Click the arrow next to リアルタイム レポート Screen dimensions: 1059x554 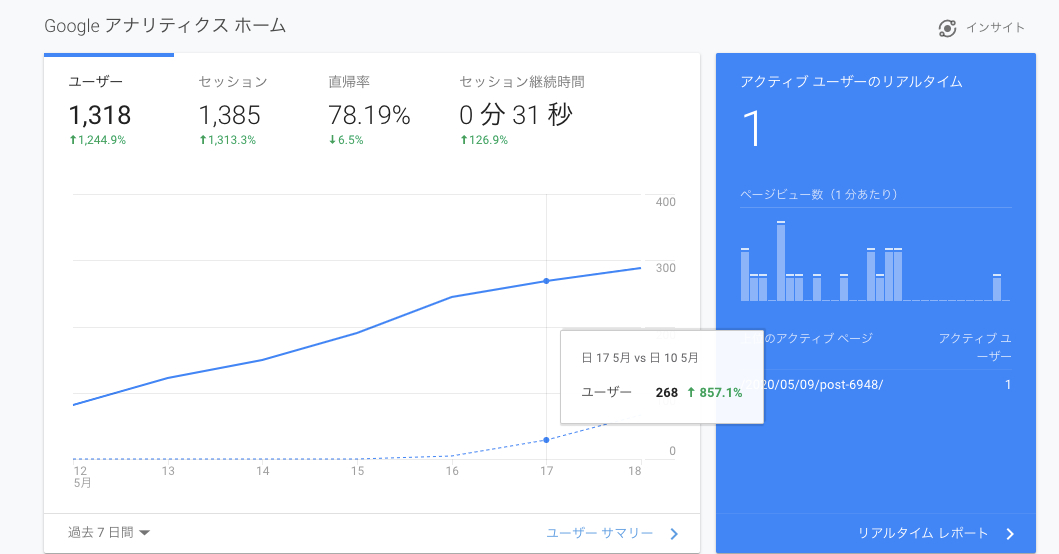click(1010, 534)
